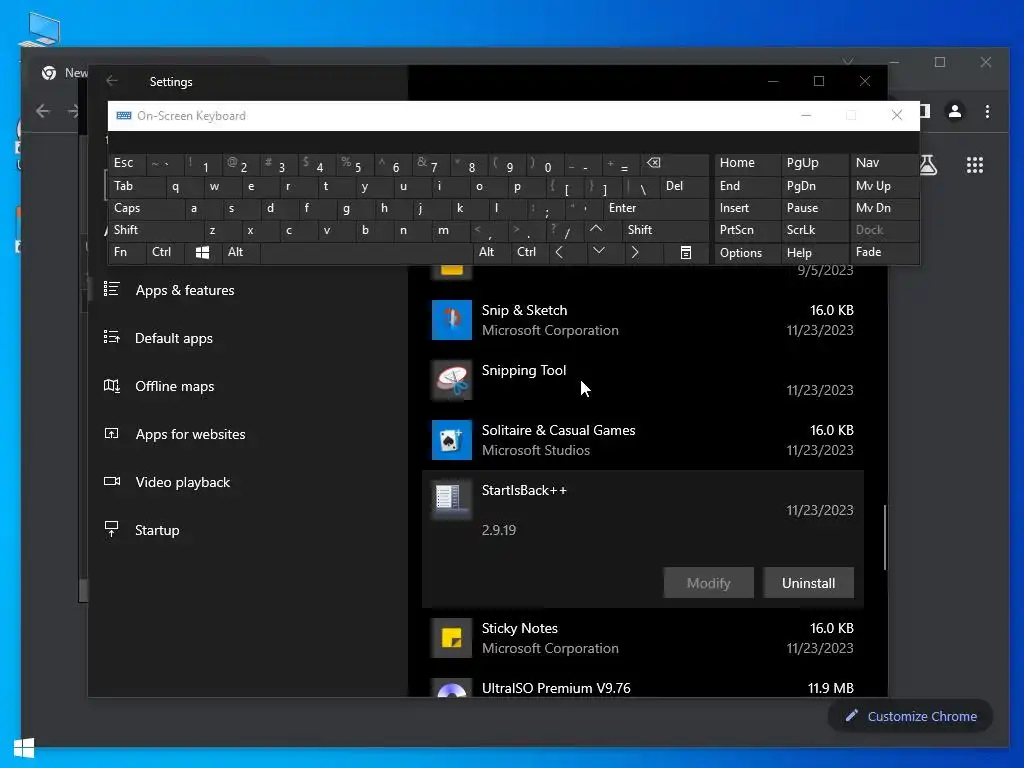This screenshot has width=1024, height=768.
Task: Select the Snipping Tool app name
Action: point(524,370)
